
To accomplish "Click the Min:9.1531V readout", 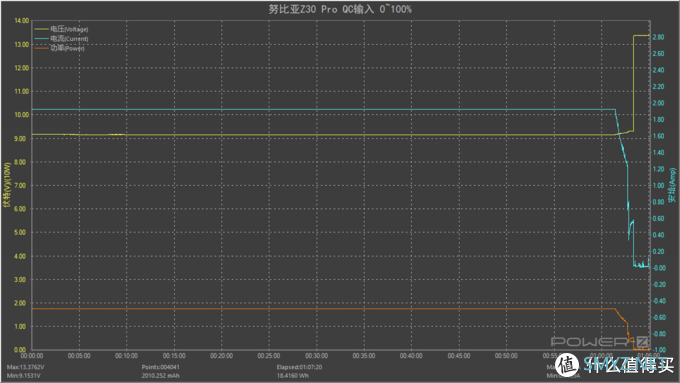I will tap(23, 376).
